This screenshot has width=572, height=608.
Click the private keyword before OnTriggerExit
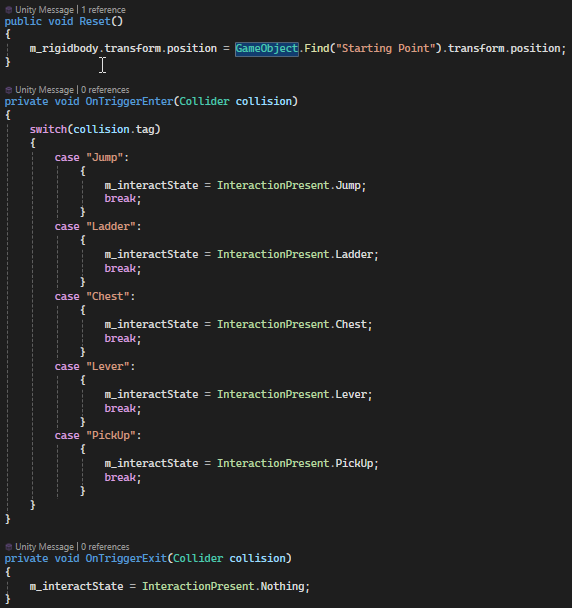(x=26, y=558)
